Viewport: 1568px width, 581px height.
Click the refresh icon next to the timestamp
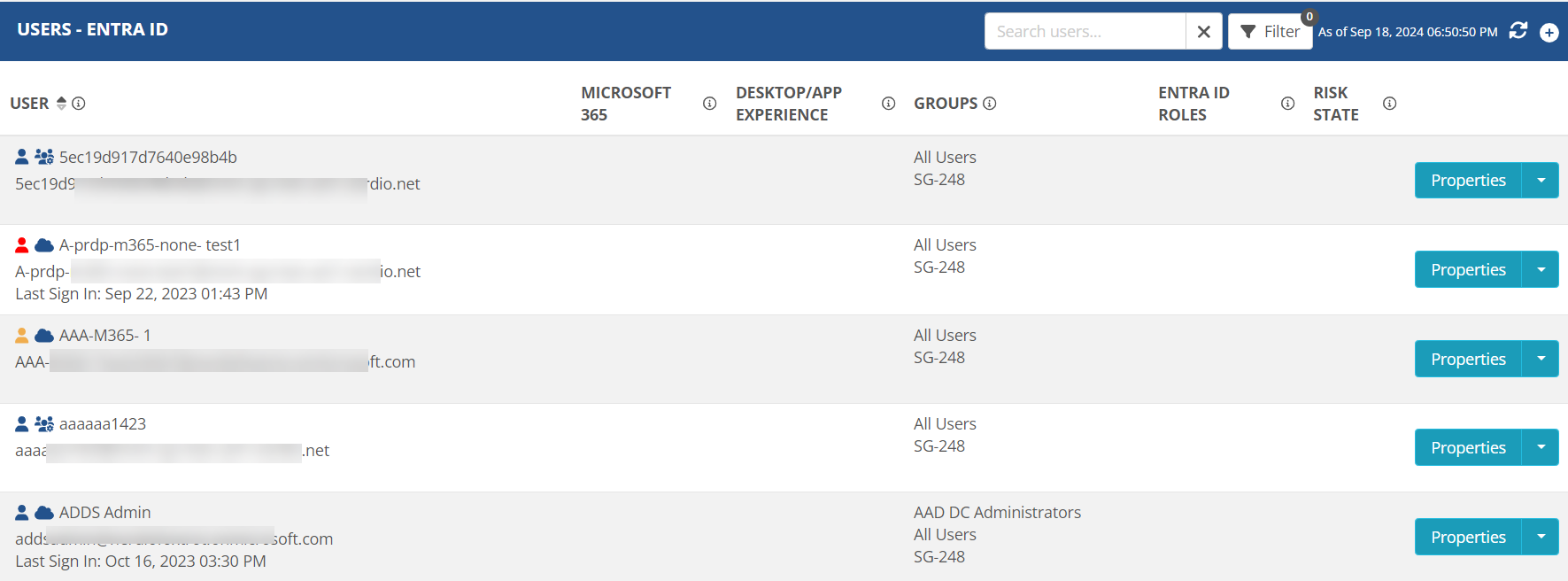(x=1518, y=31)
